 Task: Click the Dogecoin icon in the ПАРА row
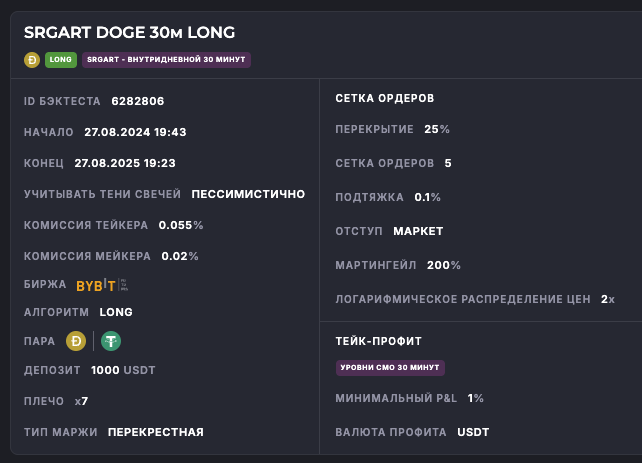pos(76,342)
